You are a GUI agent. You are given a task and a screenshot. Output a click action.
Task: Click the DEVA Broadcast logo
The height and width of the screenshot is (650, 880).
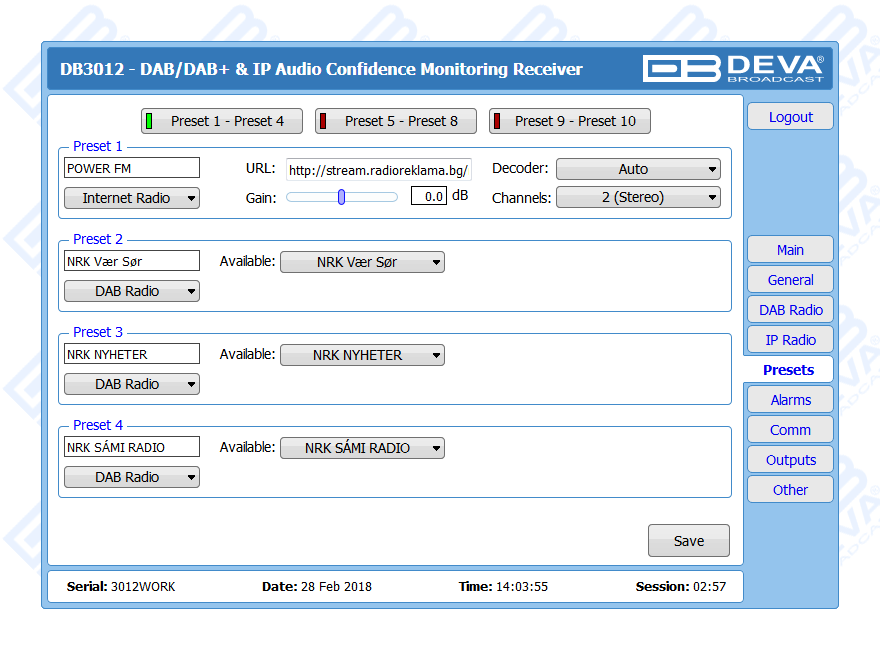point(734,68)
